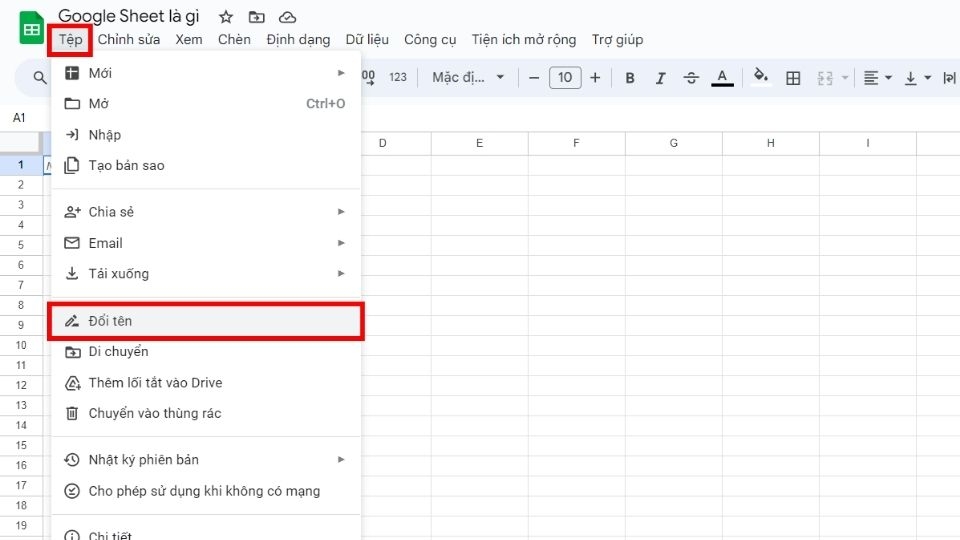
Task: Click the cell name box A1
Action: [19, 118]
